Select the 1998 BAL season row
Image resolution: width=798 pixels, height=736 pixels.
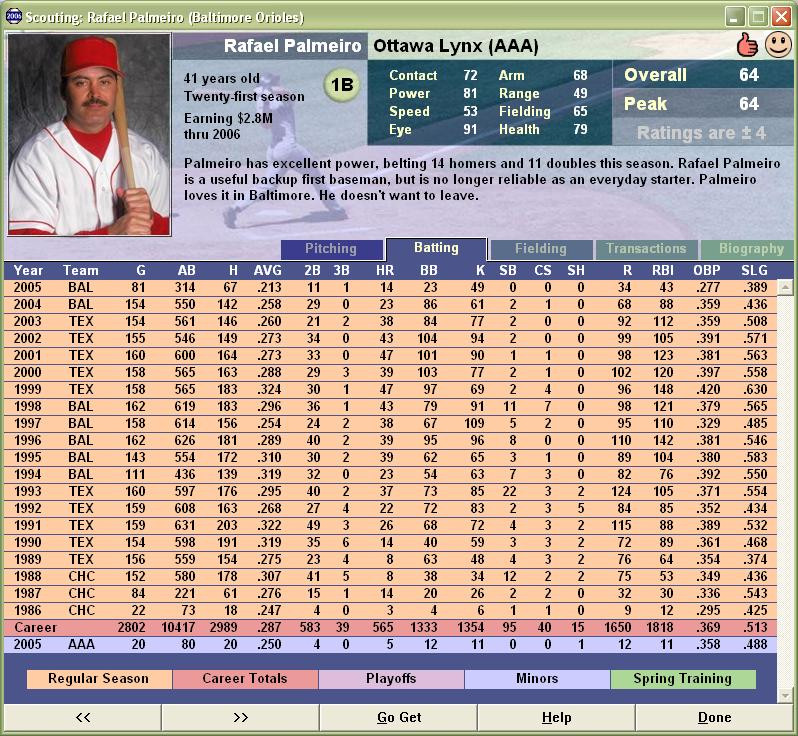tap(390, 407)
